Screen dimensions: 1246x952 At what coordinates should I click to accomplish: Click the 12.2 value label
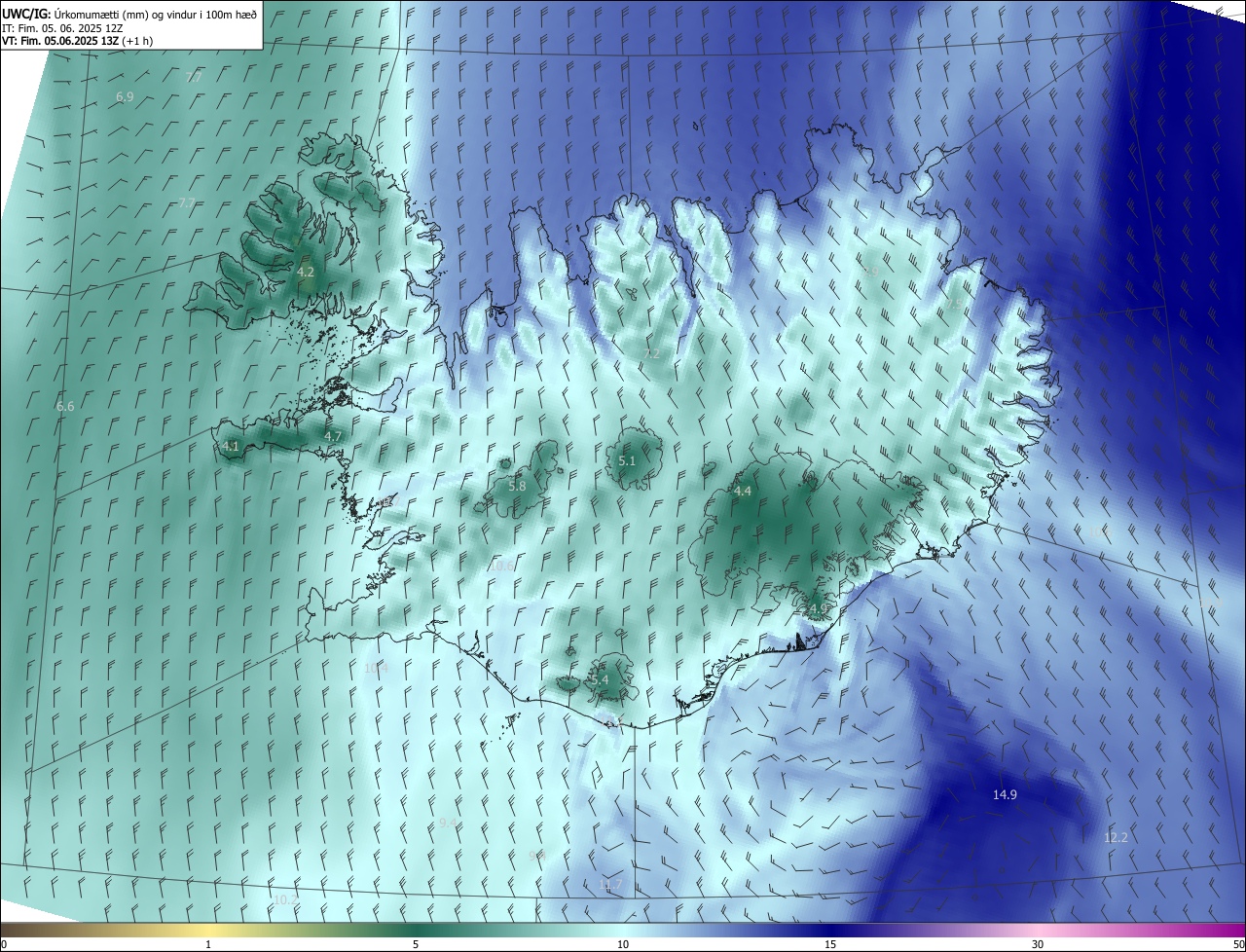click(1116, 837)
